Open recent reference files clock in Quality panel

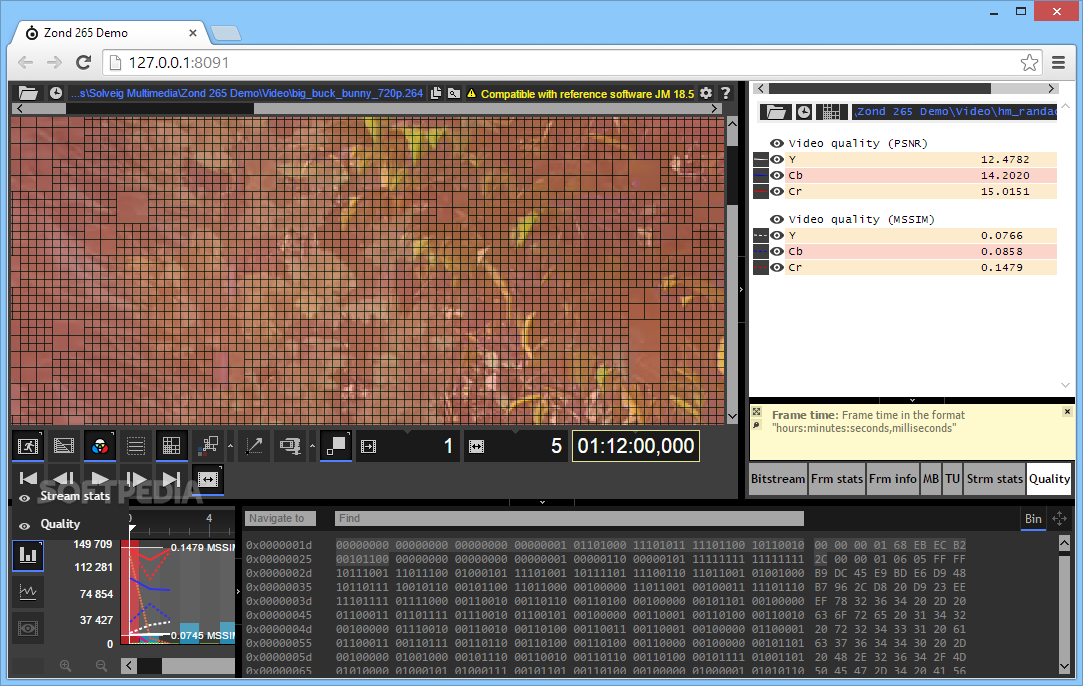[804, 112]
